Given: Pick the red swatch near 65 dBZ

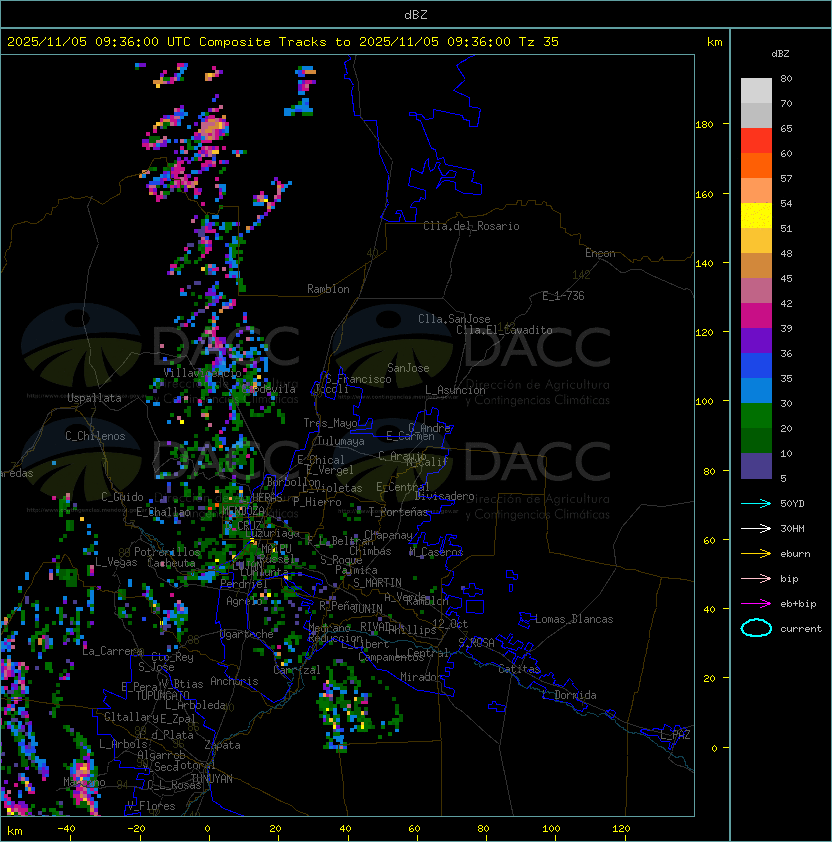Looking at the screenshot, I should pos(756,141).
